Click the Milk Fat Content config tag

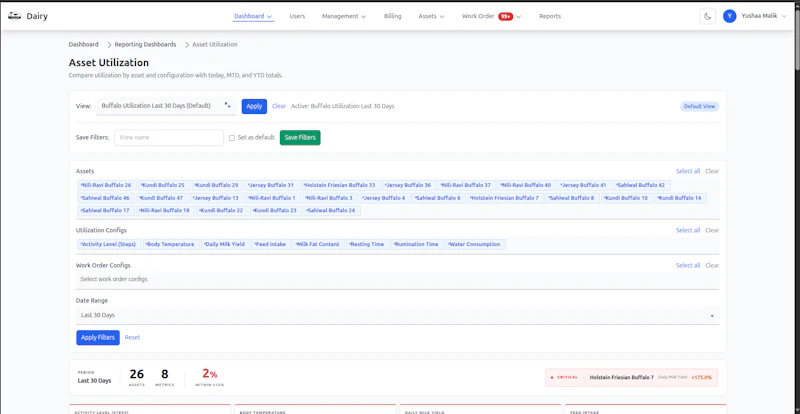coord(319,244)
